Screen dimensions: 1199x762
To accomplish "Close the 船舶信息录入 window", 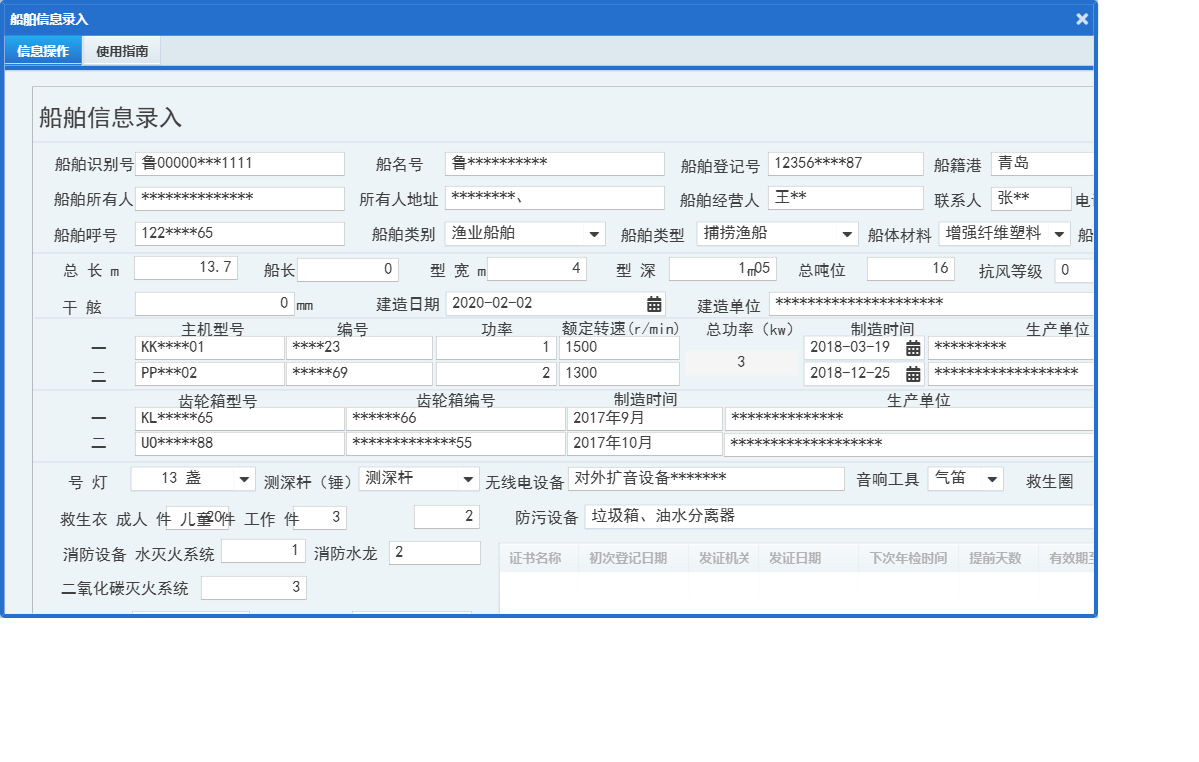I will pyautogui.click(x=1081, y=18).
